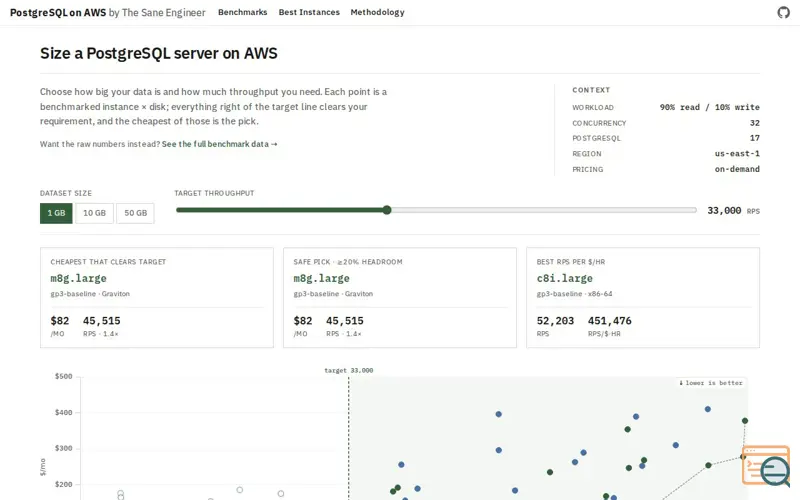This screenshot has width=800, height=500.
Task: Click the $500 y-axis label
Action: click(64, 377)
